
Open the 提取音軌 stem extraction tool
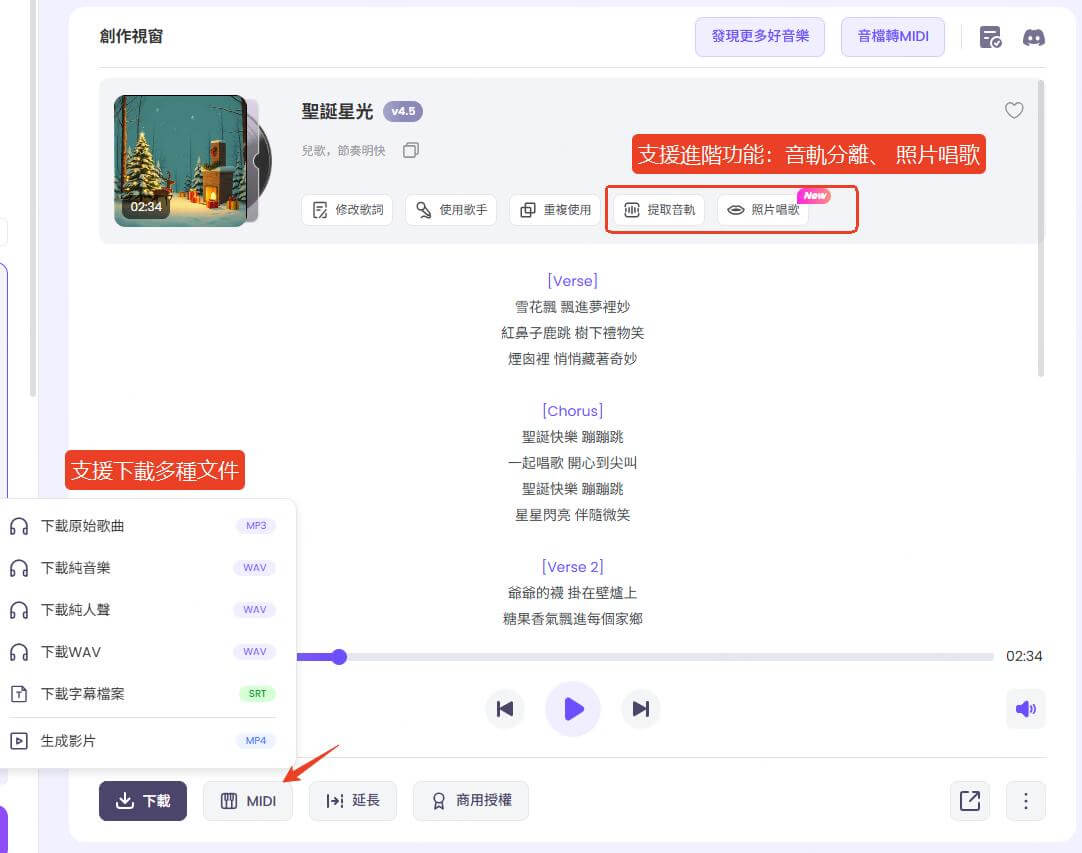pos(659,210)
